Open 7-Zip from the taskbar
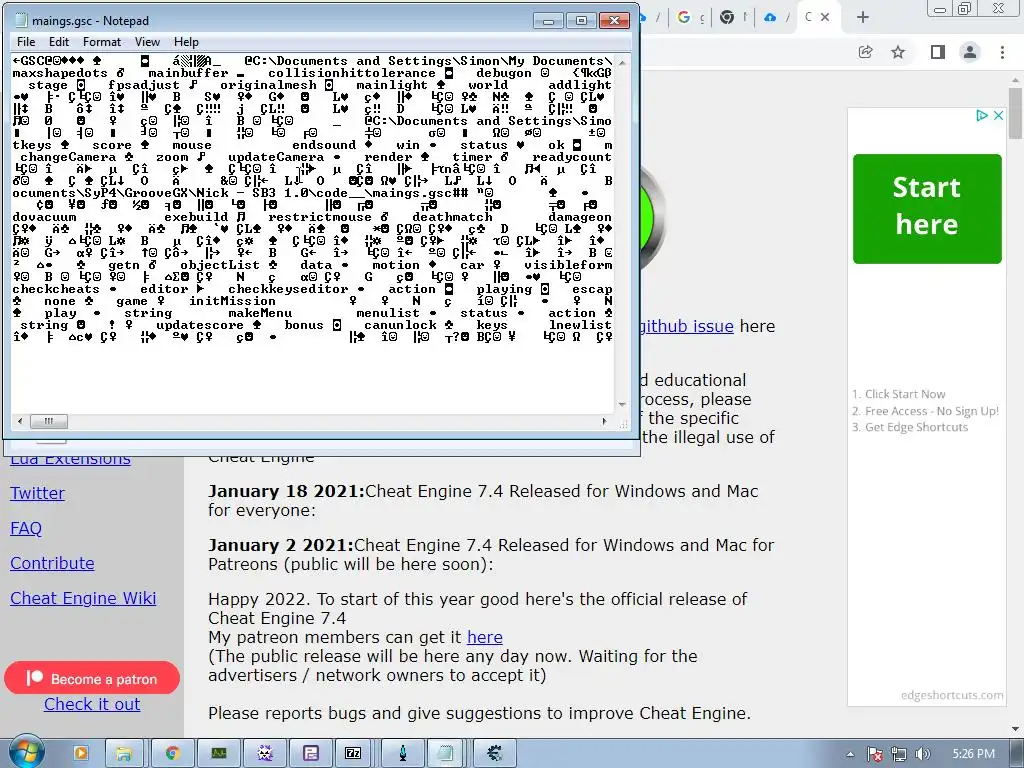Image resolution: width=1024 pixels, height=768 pixels. pos(353,753)
